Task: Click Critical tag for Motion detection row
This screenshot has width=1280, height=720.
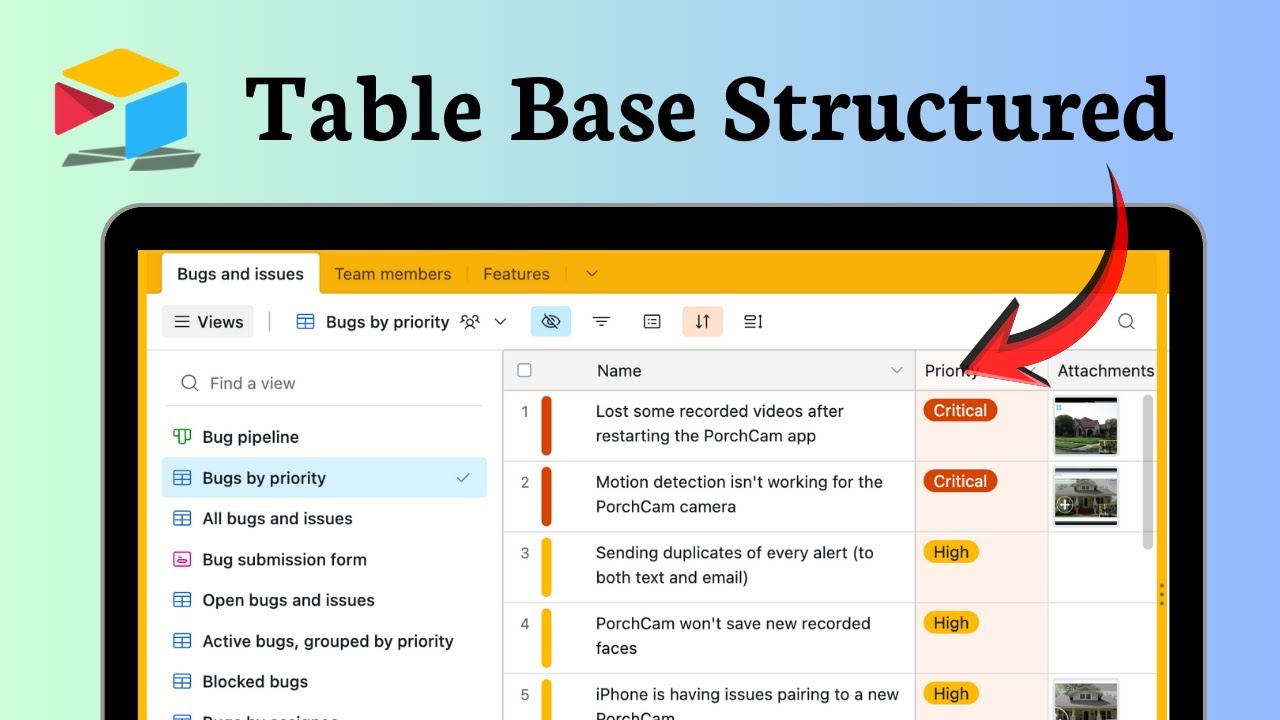Action: pos(960,482)
